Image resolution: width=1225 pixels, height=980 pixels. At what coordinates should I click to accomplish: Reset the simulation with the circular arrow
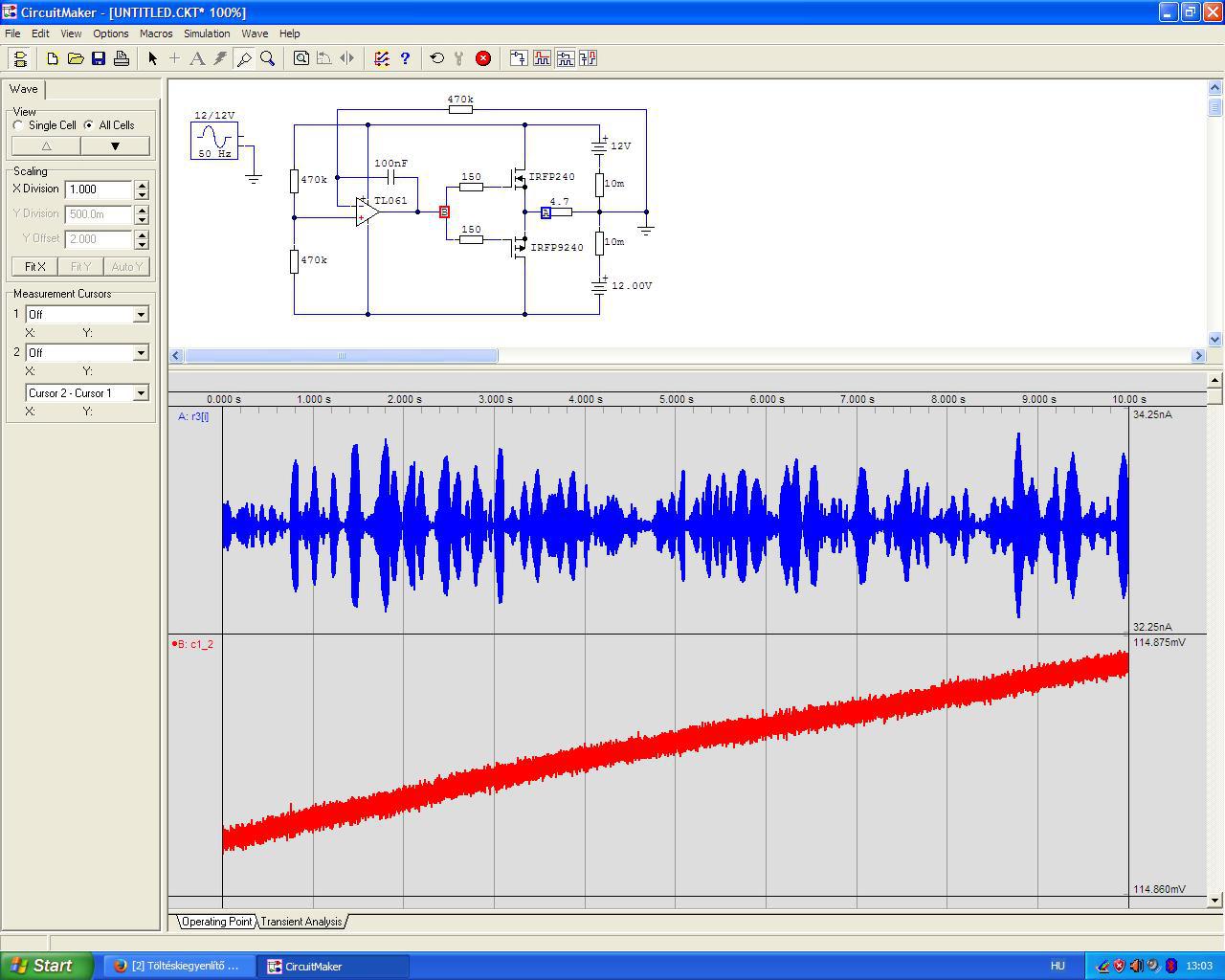pyautogui.click(x=437, y=58)
